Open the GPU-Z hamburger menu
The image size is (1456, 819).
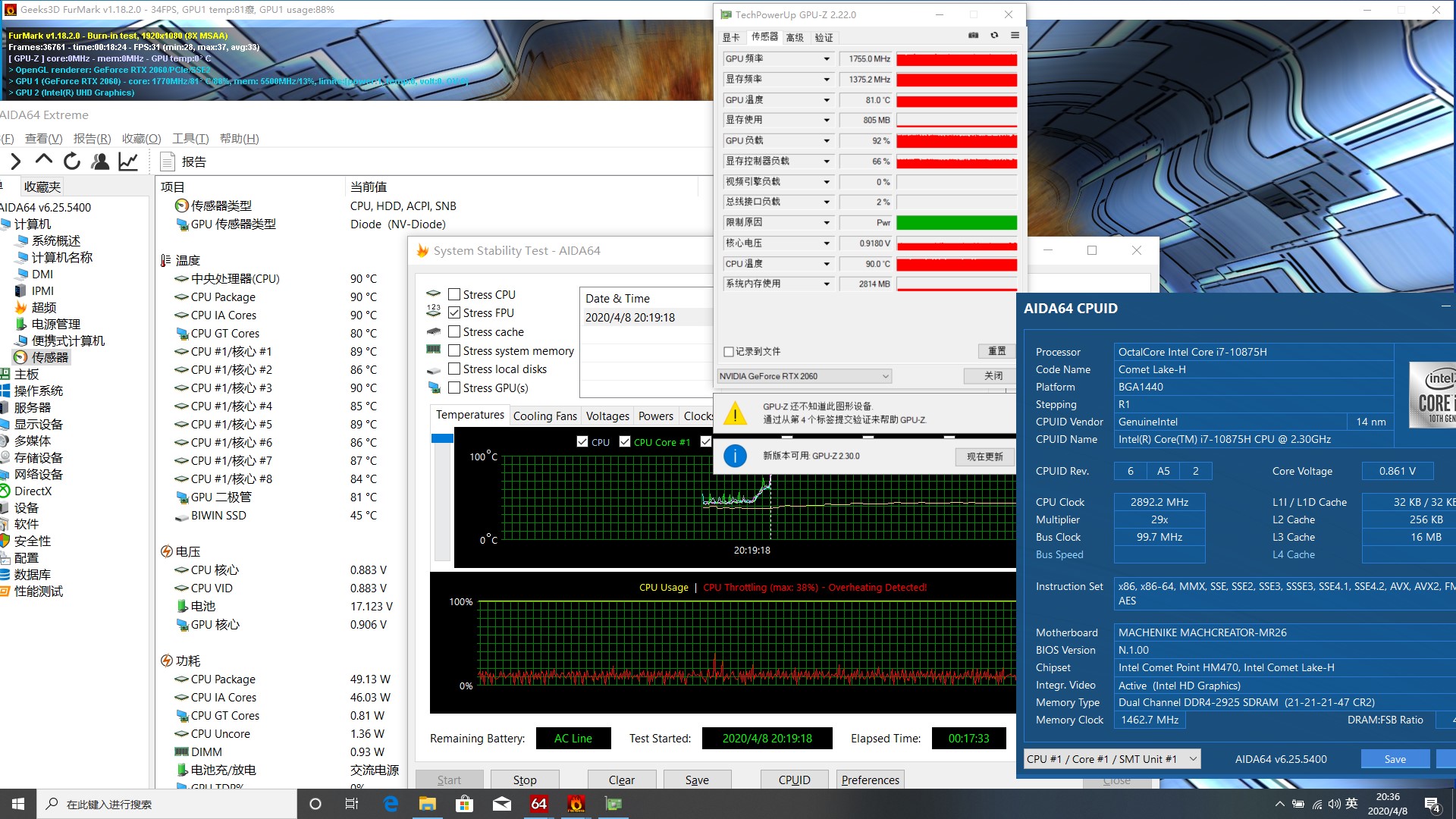click(x=1015, y=36)
